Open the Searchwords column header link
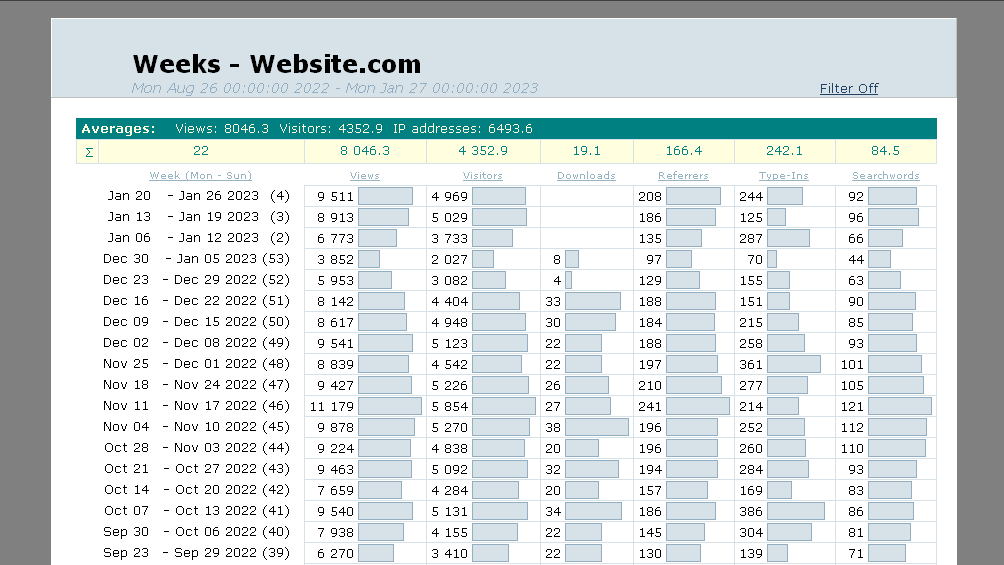The image size is (1004, 565). 885,176
